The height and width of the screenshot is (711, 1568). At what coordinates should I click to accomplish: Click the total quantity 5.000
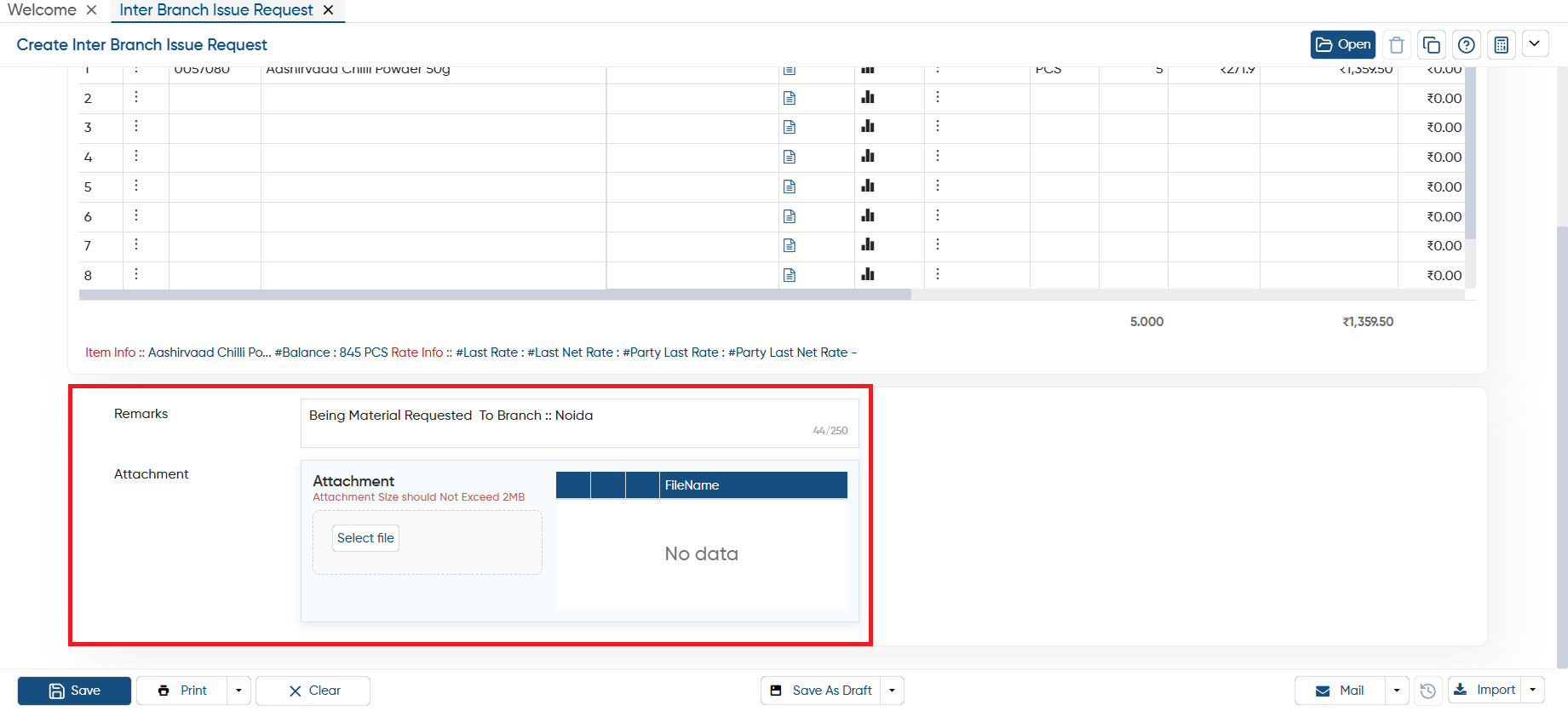[1146, 322]
